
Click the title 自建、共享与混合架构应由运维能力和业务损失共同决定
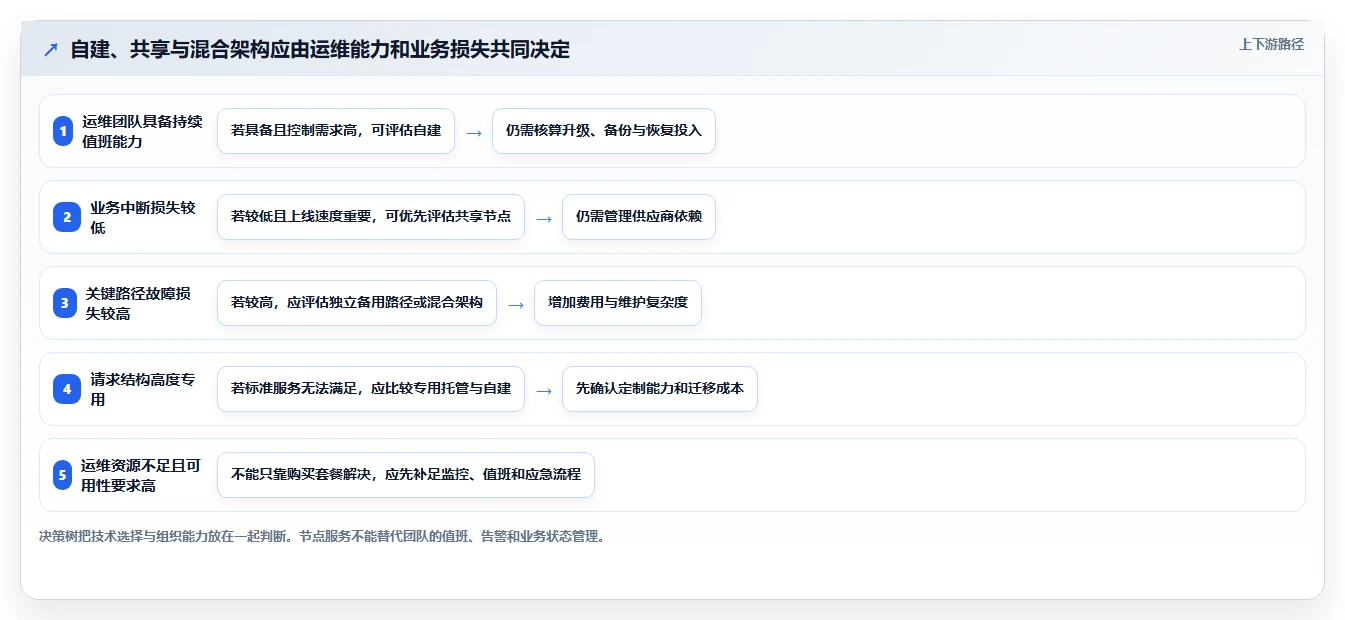[320, 49]
